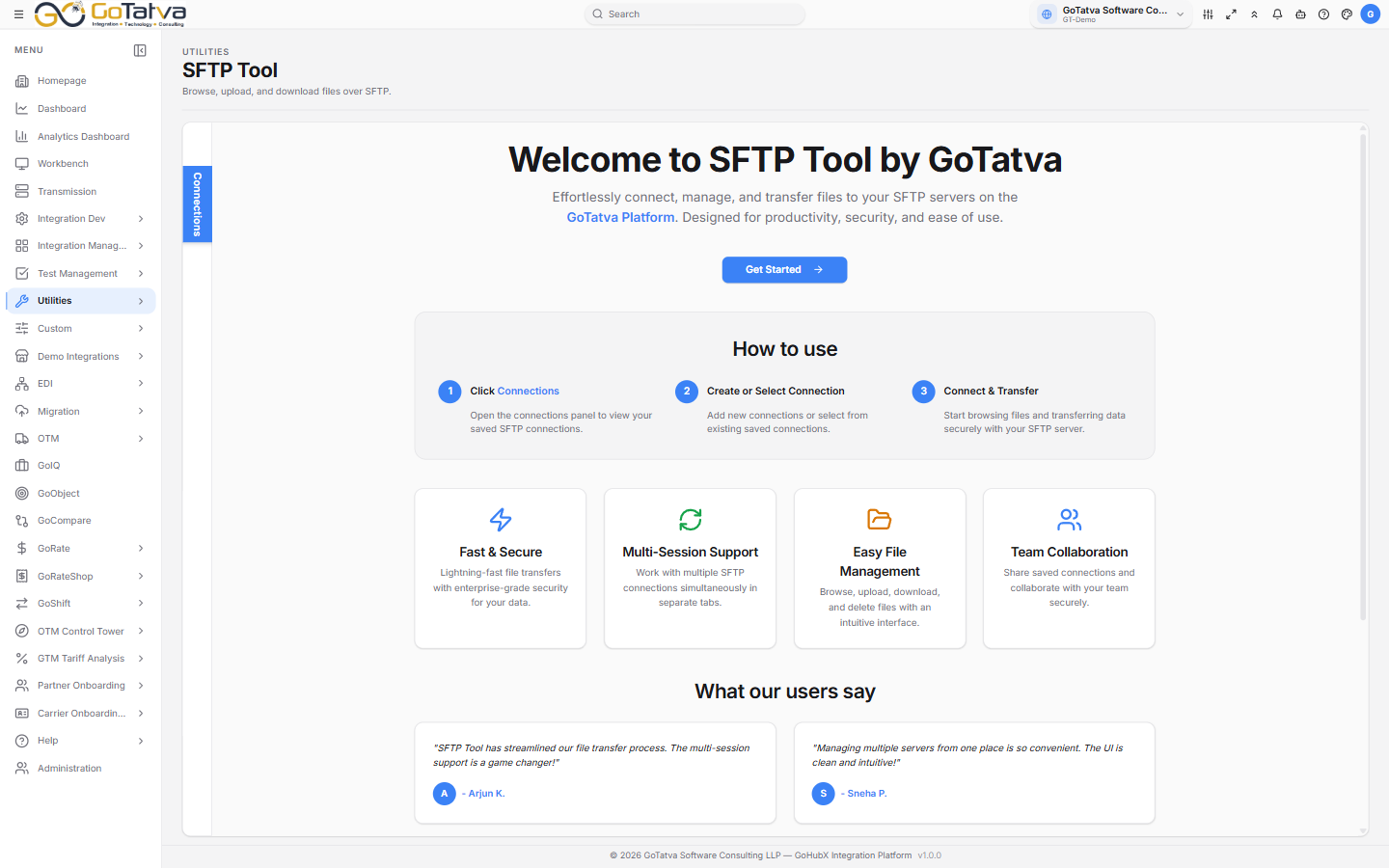Click the Analytics Dashboard bar icon

point(22,137)
